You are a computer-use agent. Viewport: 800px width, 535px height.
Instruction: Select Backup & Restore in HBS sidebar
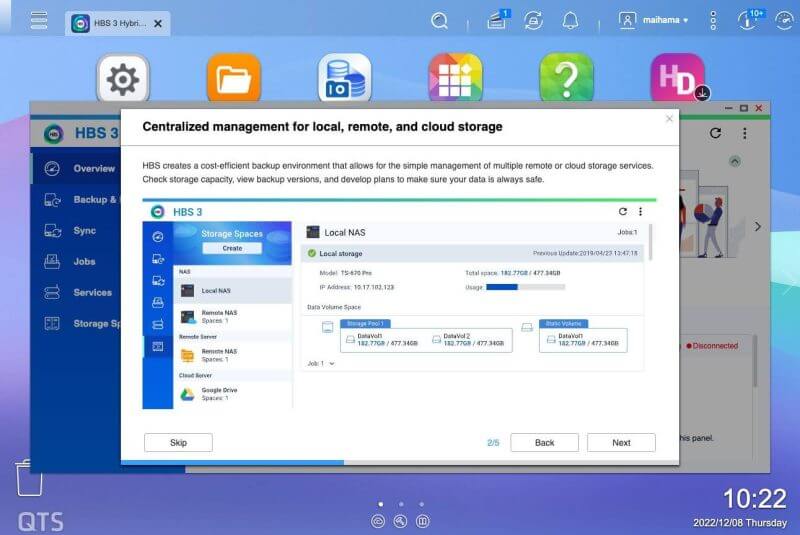click(x=77, y=199)
